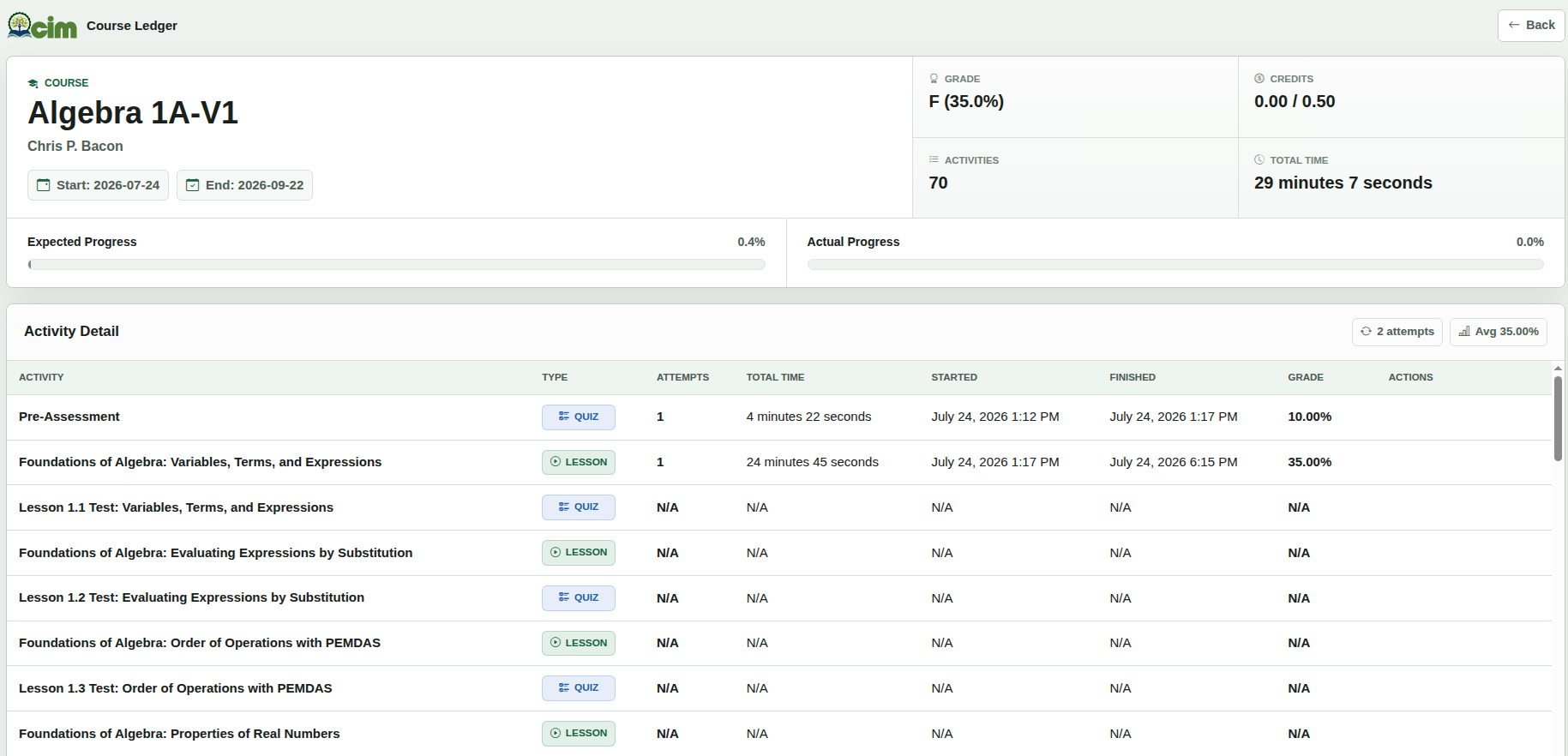This screenshot has width=1568, height=756.
Task: Click the Actual Progress bar
Action: (1175, 265)
